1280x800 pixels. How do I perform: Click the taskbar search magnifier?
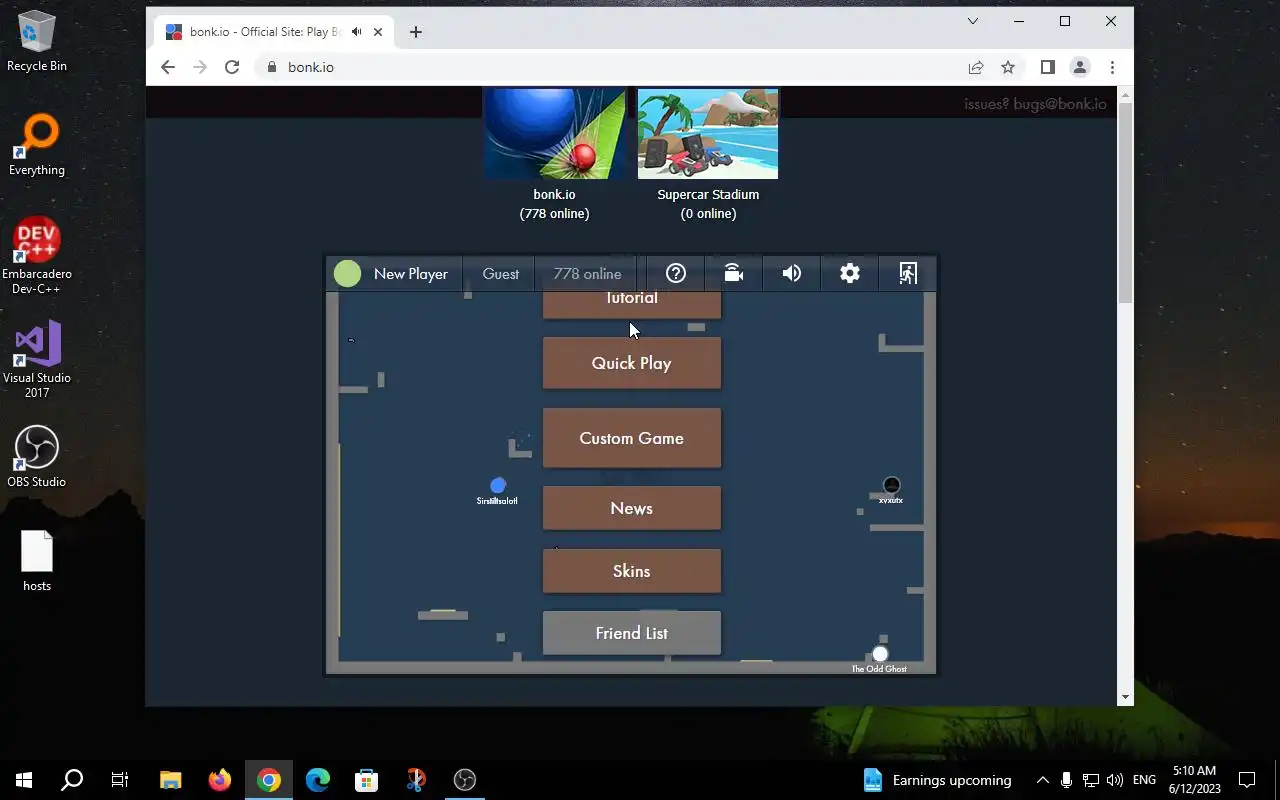pos(72,780)
